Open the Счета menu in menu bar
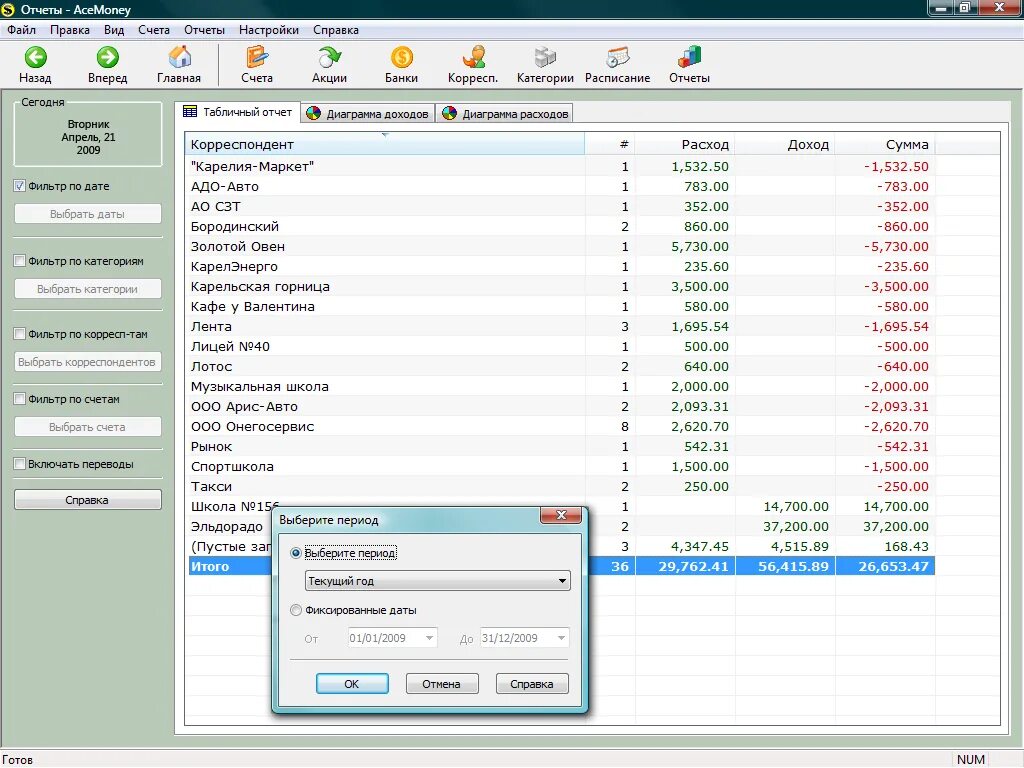1024x768 pixels. [153, 30]
